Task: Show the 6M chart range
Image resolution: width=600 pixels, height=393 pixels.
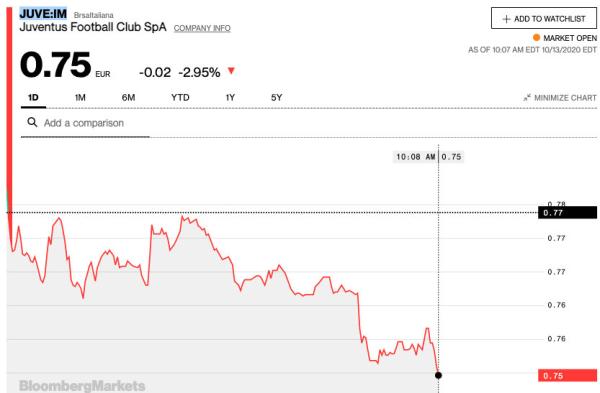Action: (128, 98)
